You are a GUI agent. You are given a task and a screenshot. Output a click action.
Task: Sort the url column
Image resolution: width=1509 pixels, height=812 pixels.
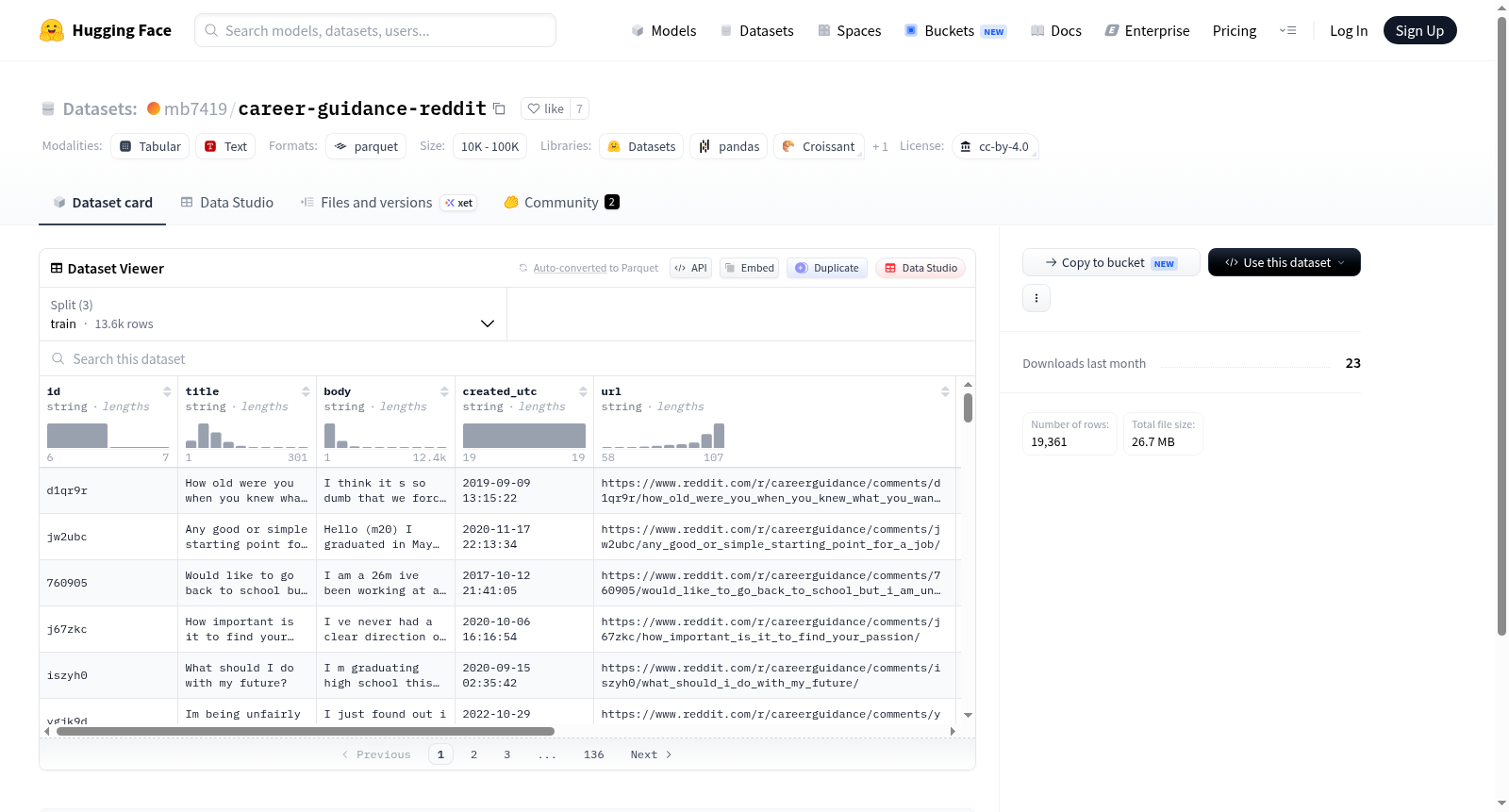tap(945, 391)
